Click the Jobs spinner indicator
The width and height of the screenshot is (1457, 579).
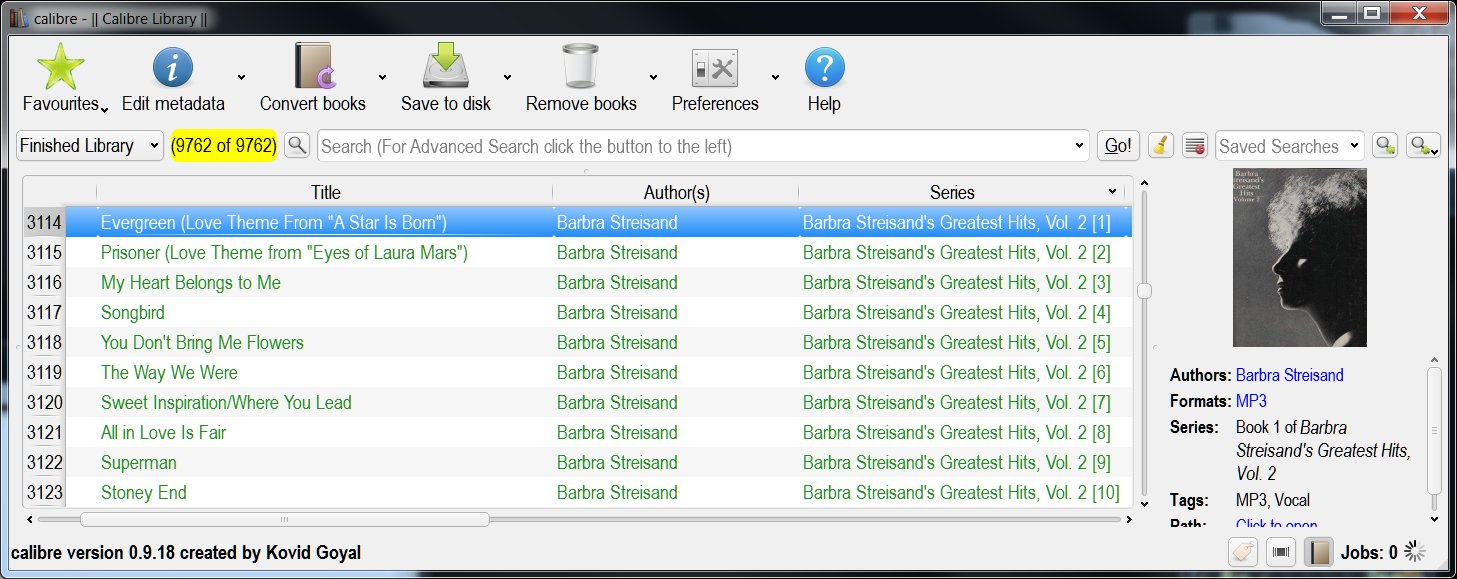(x=1414, y=551)
